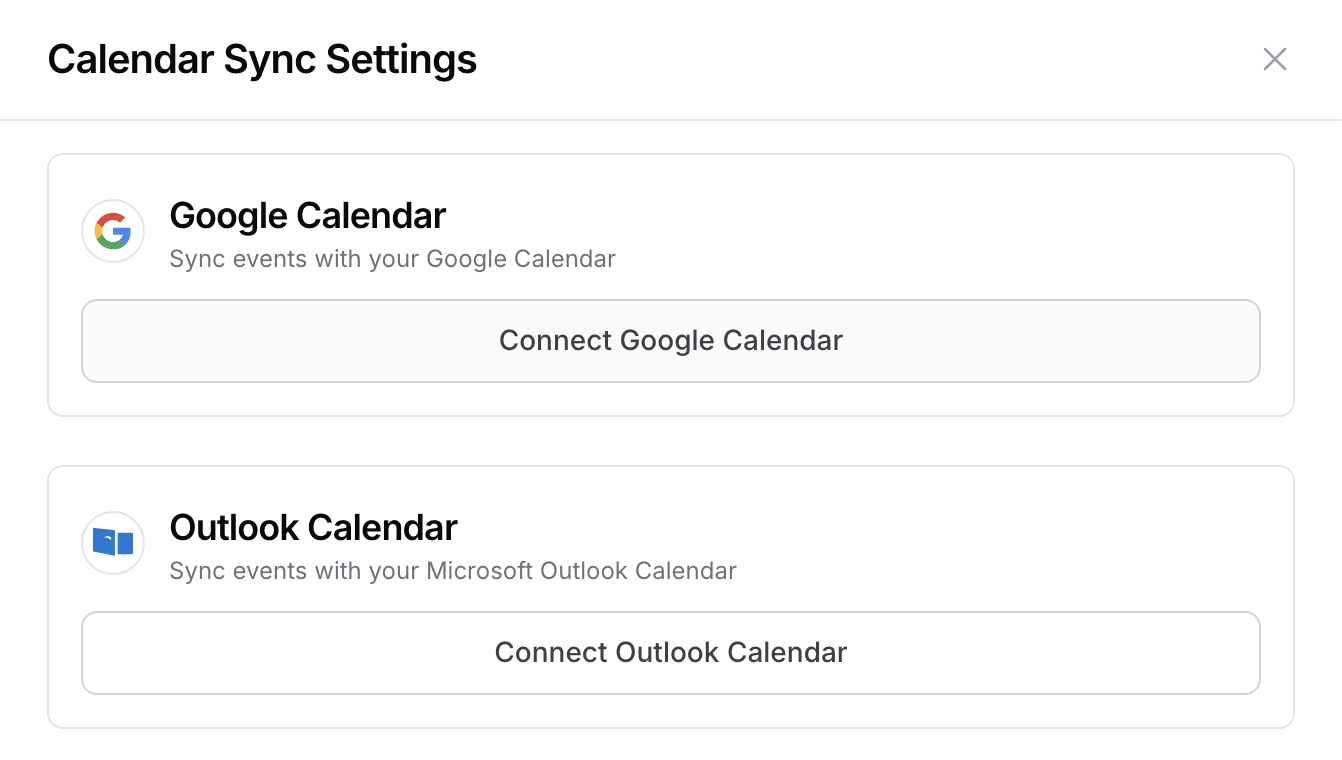The width and height of the screenshot is (1342, 760).
Task: Select the Outlook Calendar heading
Action: coord(313,527)
